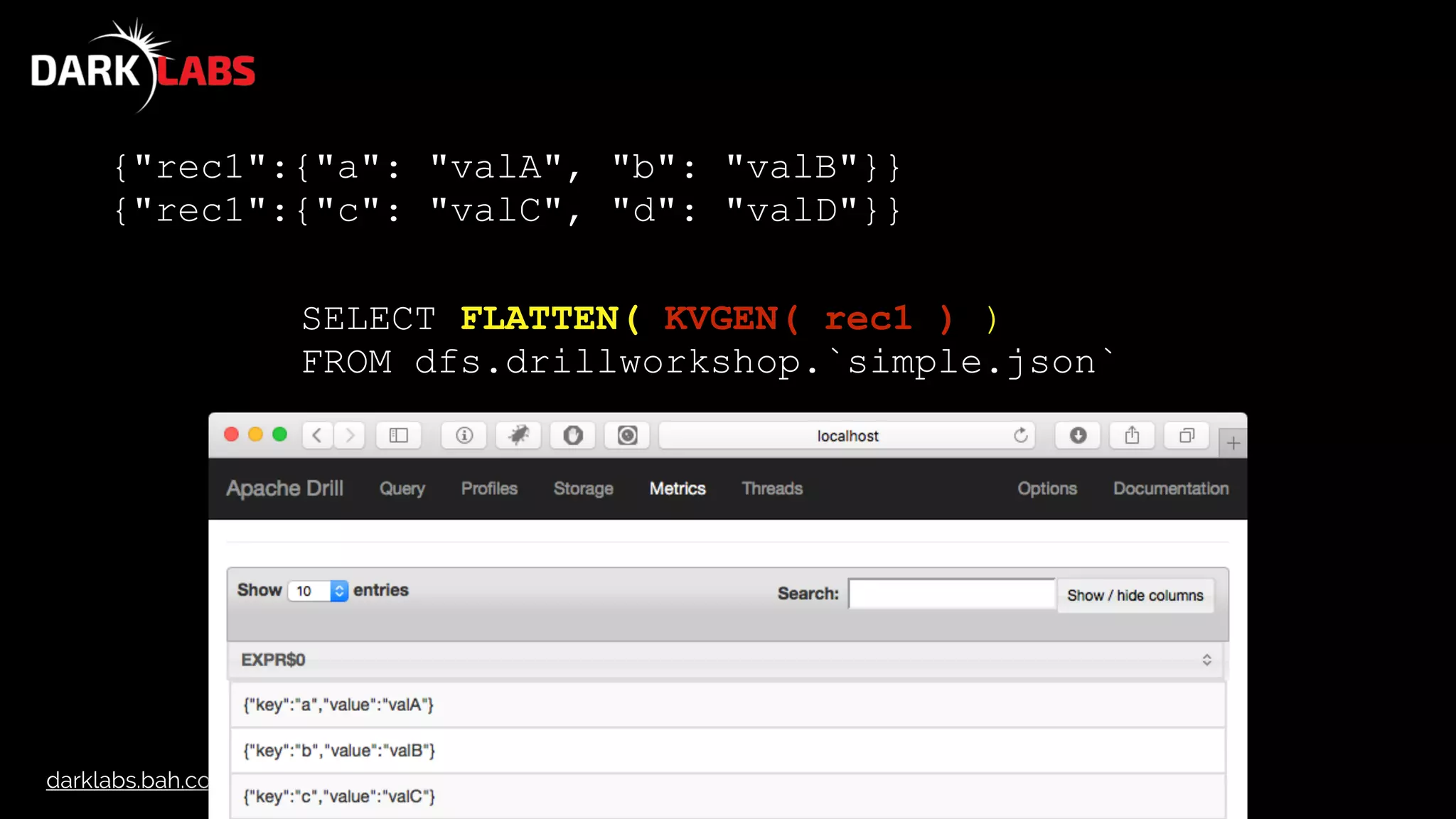The image size is (1456, 819).
Task: Click the Show / hide columns button
Action: (x=1135, y=595)
